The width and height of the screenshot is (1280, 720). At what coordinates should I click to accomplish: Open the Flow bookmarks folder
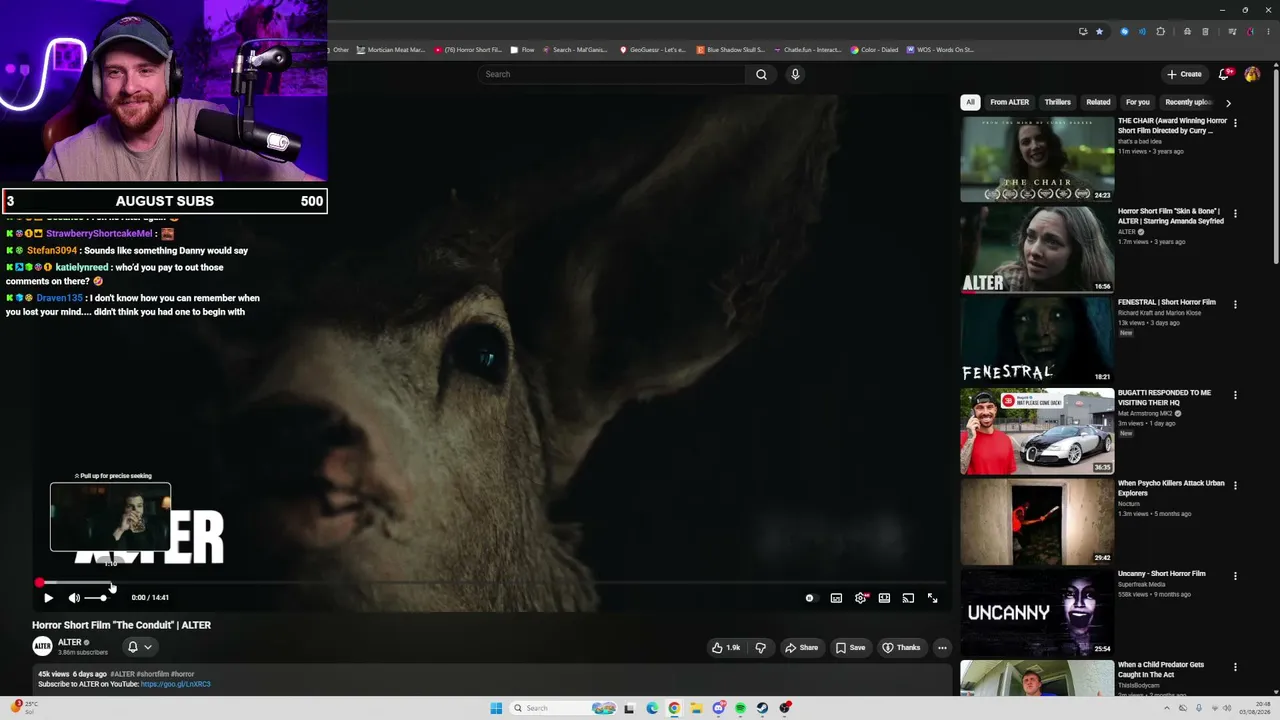[522, 50]
